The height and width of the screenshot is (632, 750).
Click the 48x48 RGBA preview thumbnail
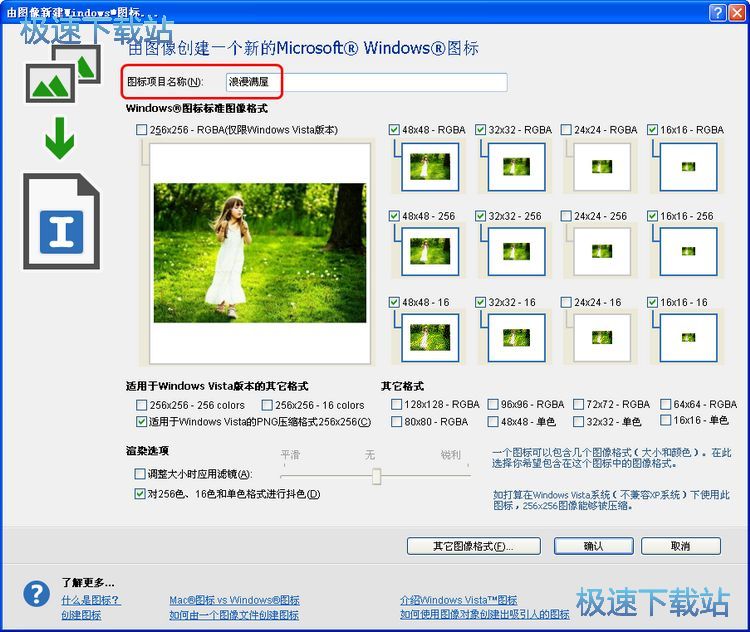click(x=430, y=166)
